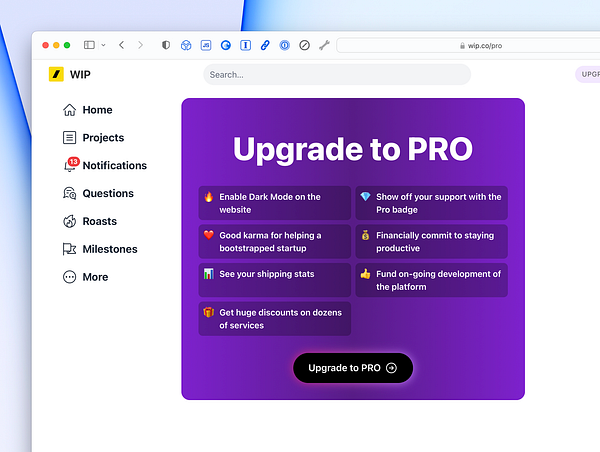This screenshot has width=600, height=452.
Task: Click the WIP brand name text
Action: (x=80, y=74)
